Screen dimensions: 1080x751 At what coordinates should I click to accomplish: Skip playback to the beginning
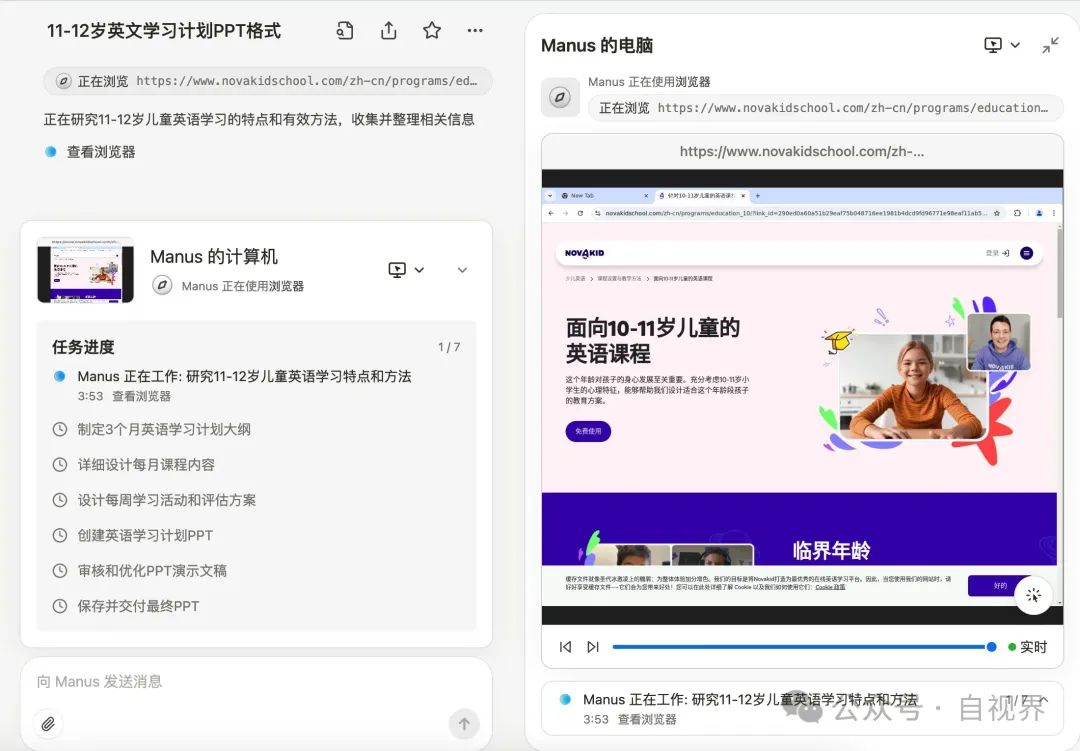[x=566, y=647]
